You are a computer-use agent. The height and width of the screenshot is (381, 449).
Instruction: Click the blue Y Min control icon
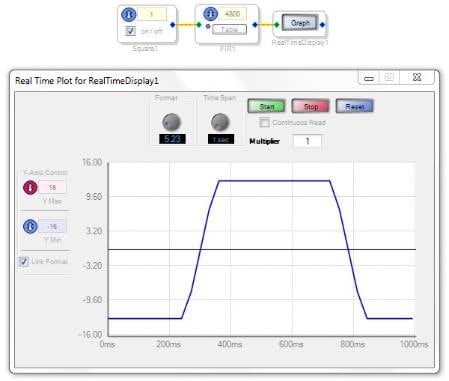tap(30, 226)
